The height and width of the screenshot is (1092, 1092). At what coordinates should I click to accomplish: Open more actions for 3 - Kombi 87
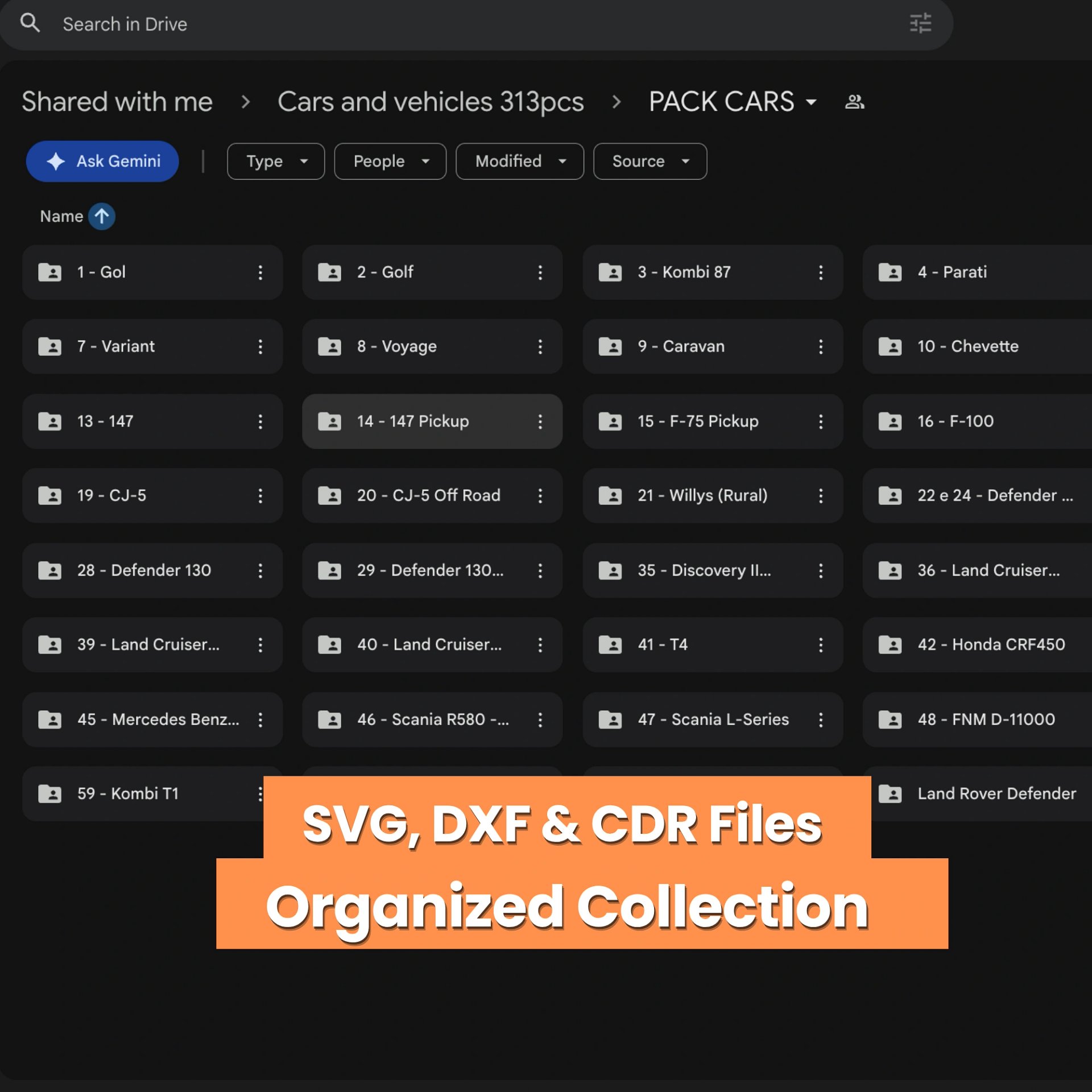(821, 272)
